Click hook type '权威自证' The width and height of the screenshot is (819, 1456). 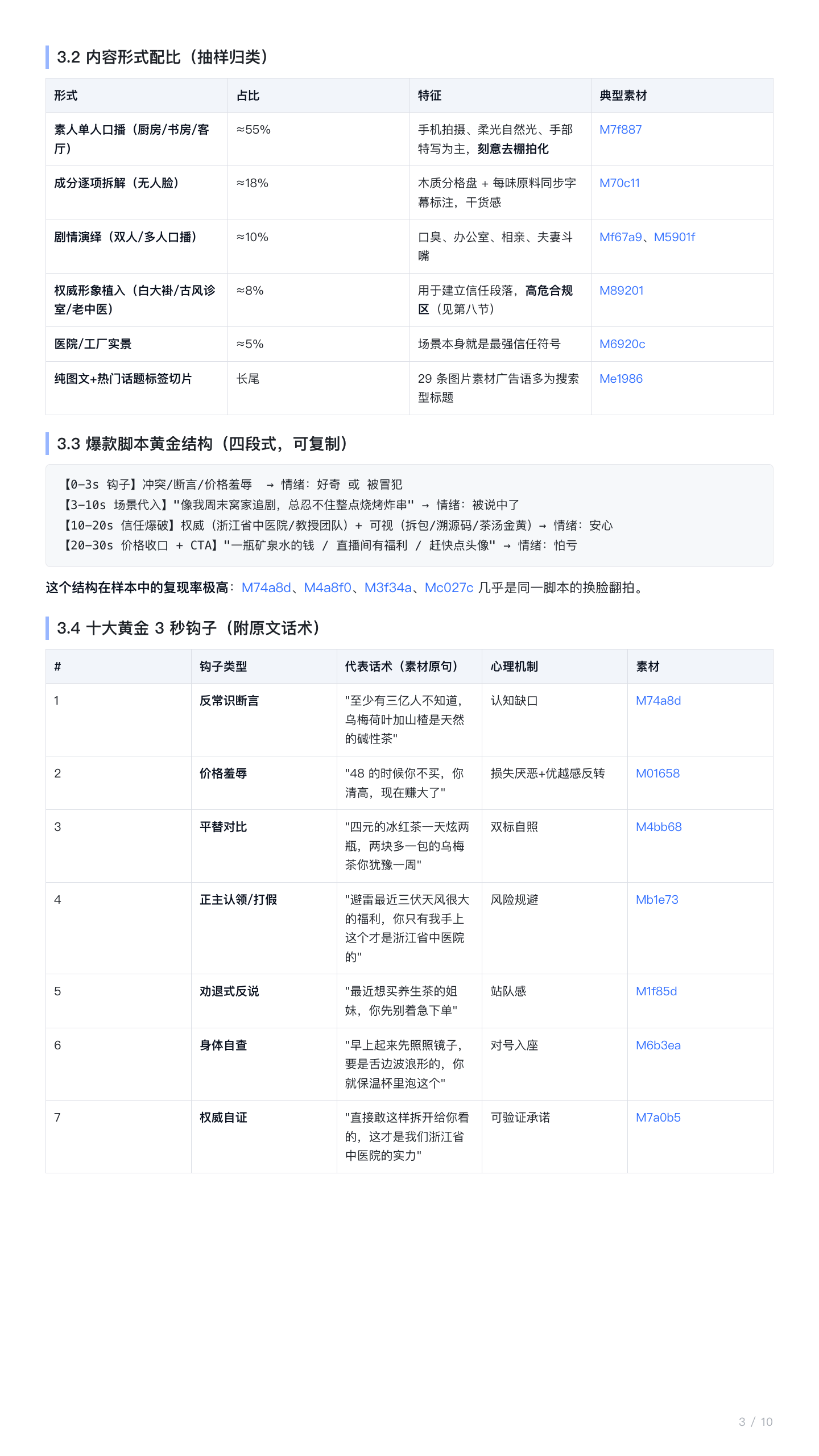[x=223, y=1118]
